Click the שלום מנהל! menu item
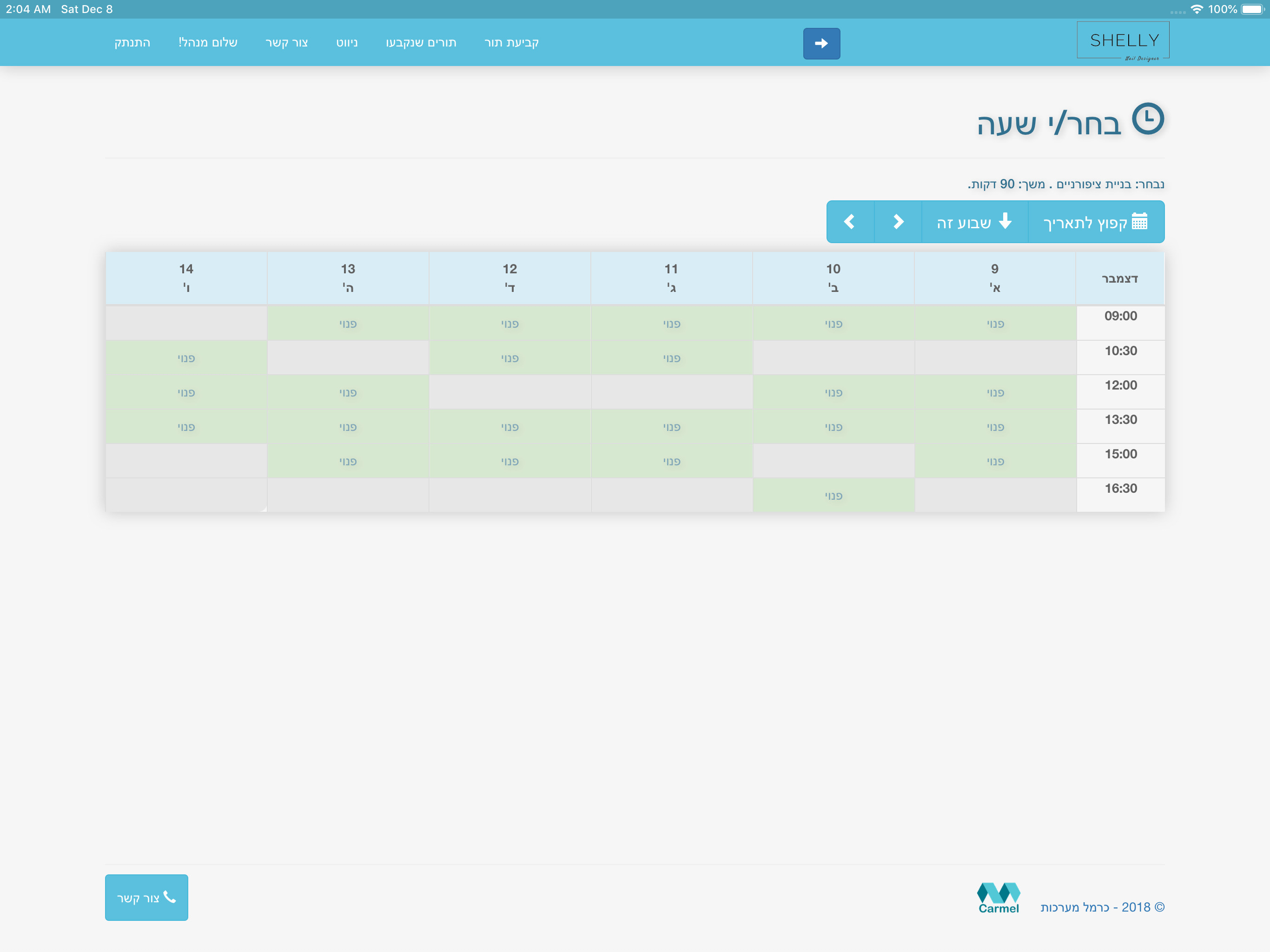This screenshot has width=1270, height=952. [x=208, y=42]
